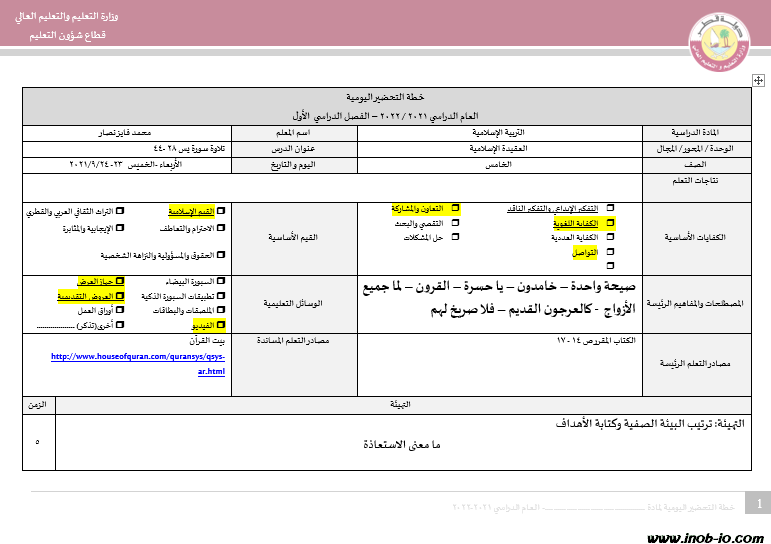Click the page number 1 box

(759, 503)
